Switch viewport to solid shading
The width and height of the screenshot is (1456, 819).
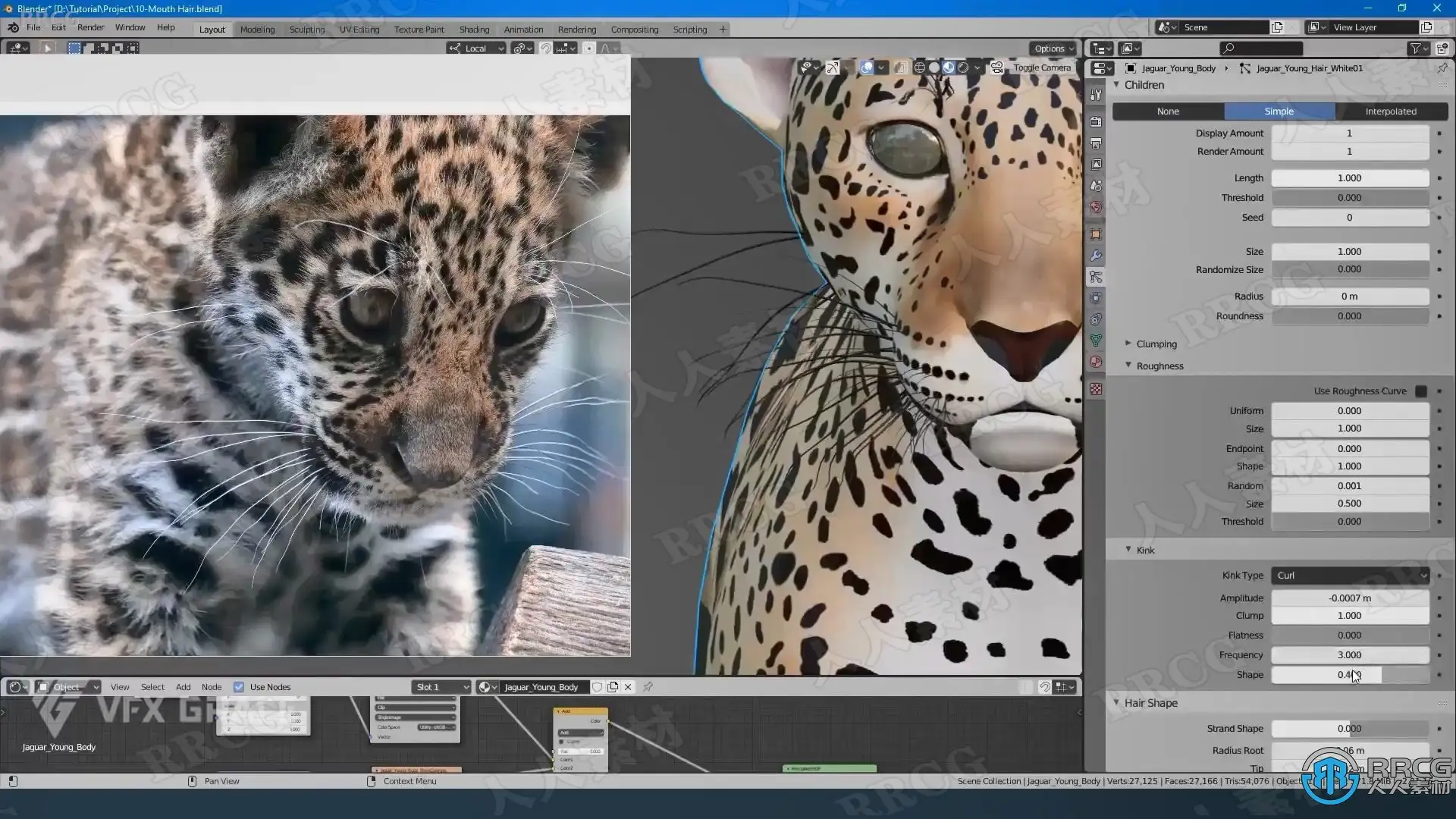934,67
